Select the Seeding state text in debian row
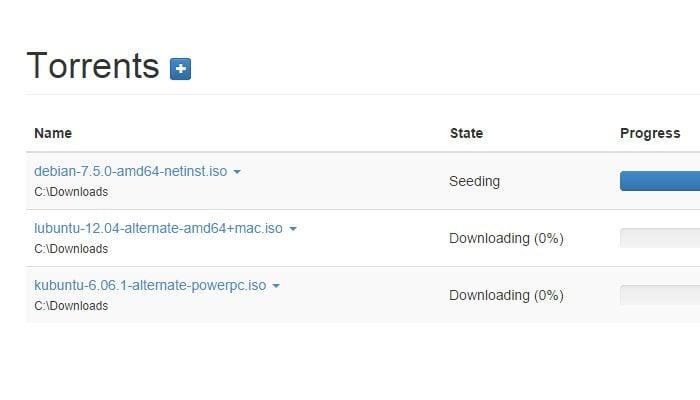700x400 pixels. tap(475, 181)
